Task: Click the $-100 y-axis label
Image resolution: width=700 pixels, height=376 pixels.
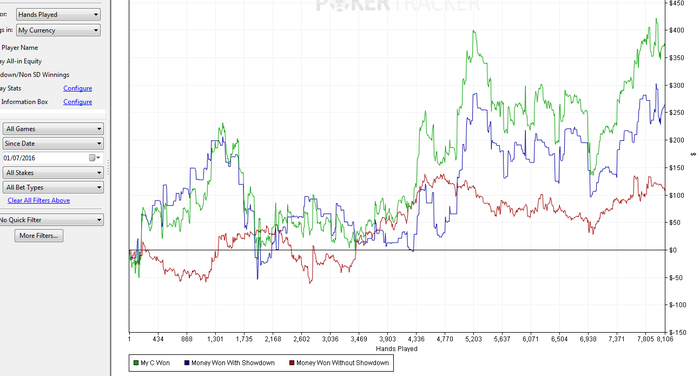Action: click(x=677, y=305)
